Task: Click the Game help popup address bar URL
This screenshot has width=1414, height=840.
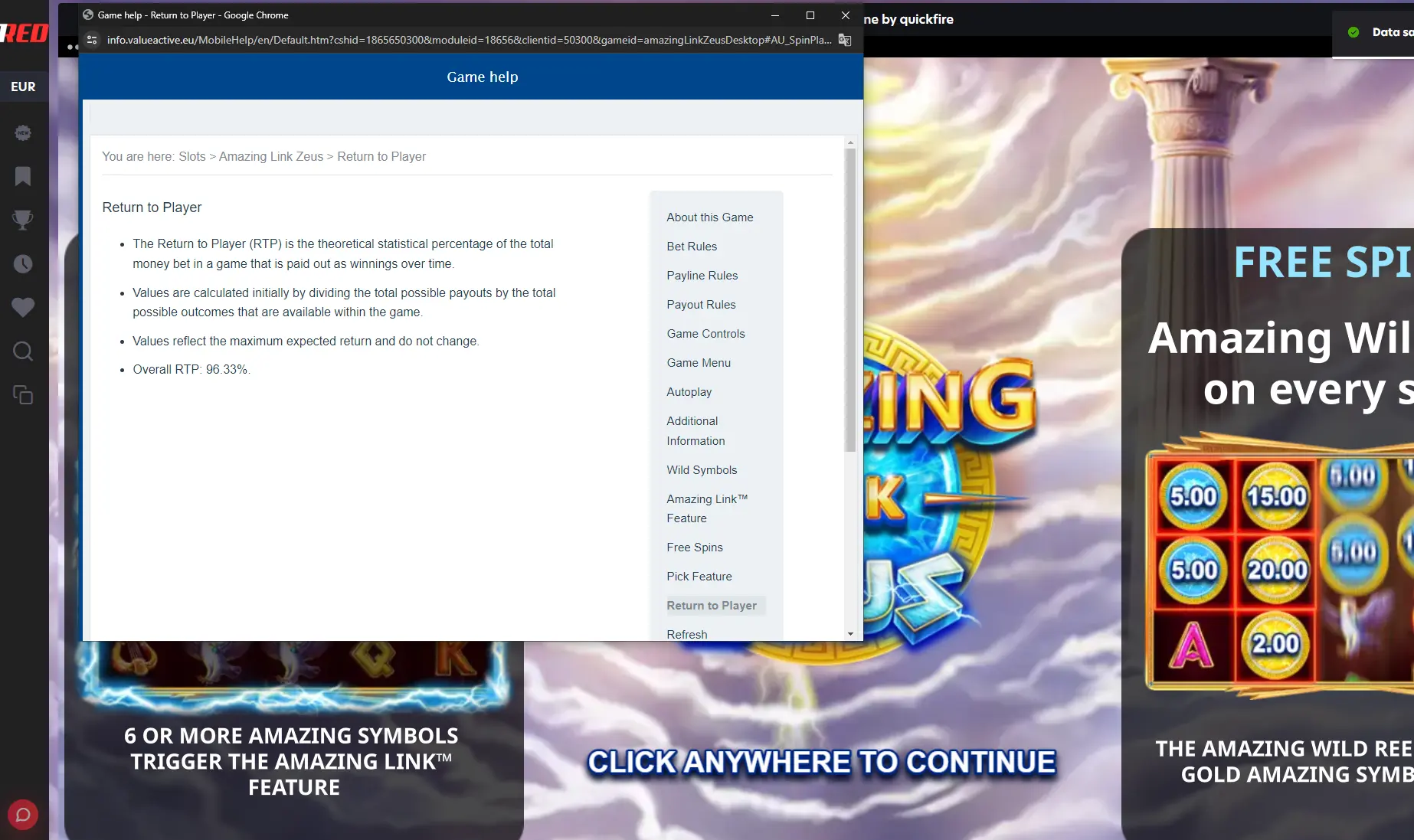Action: pos(469,40)
